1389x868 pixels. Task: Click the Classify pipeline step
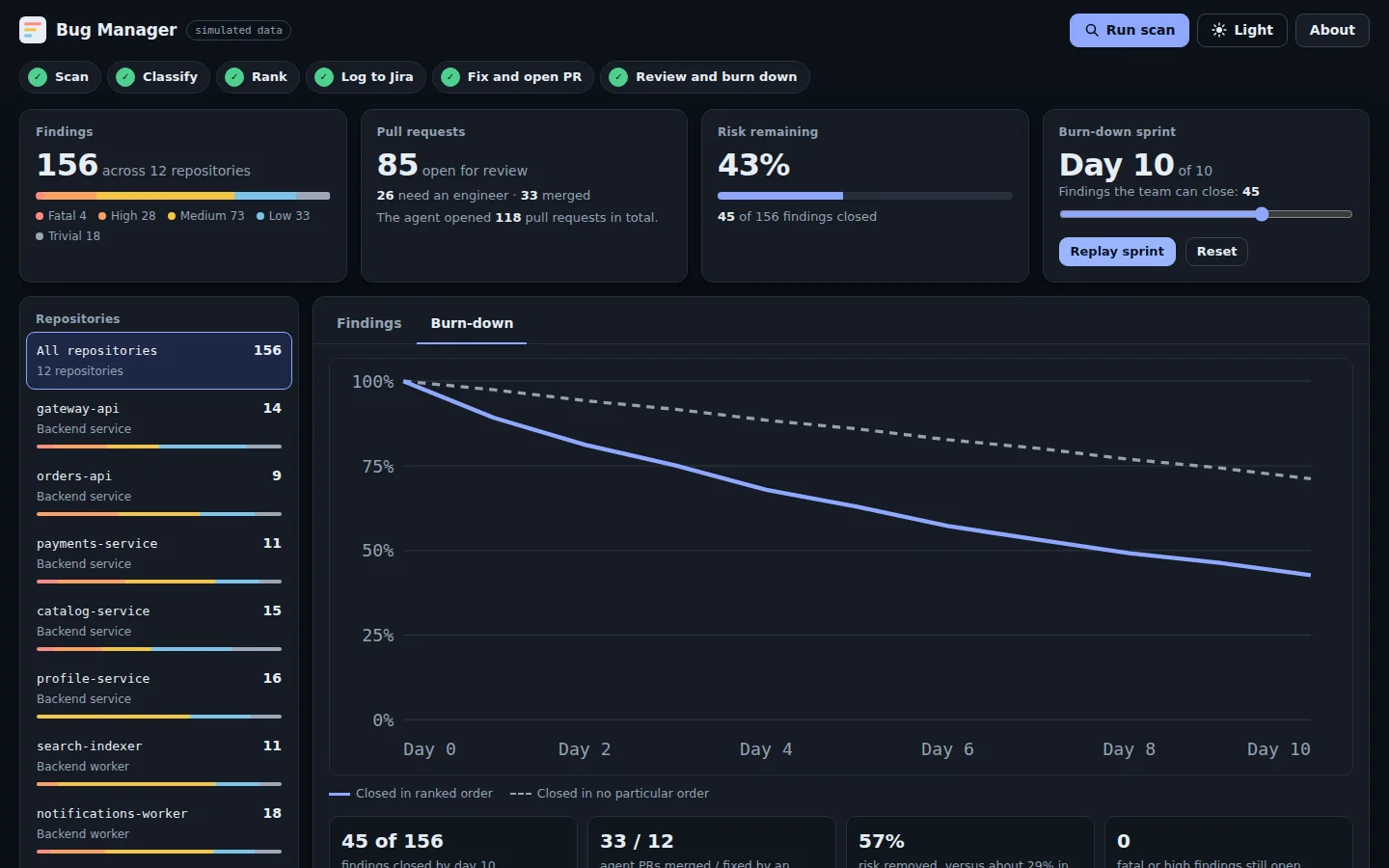tap(157, 77)
